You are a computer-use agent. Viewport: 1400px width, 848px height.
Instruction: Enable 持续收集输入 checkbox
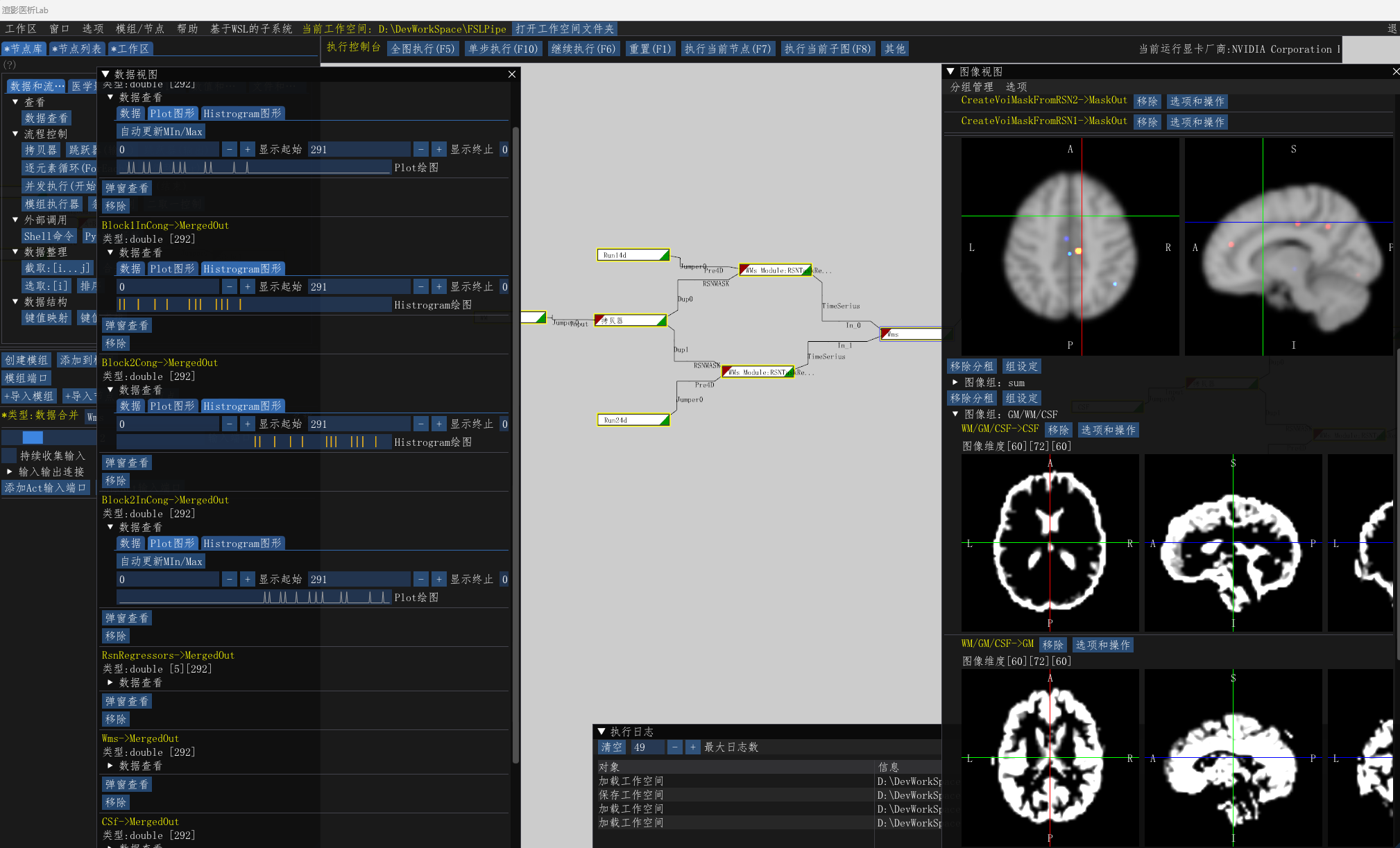pos(9,455)
